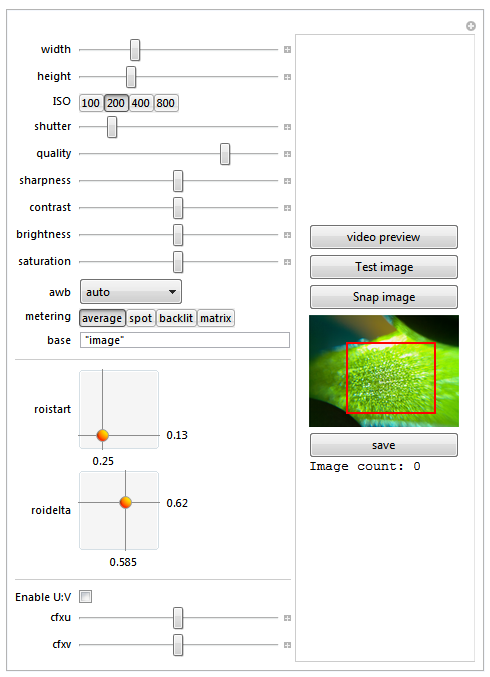Click the plus icon beside saturation slider
Image resolution: width=490 pixels, height=677 pixels.
(287, 262)
